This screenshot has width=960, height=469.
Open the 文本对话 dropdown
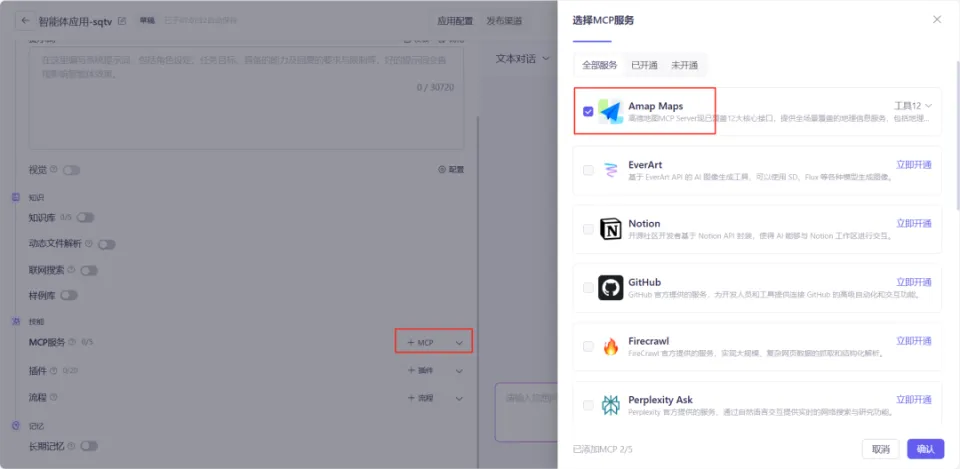(522, 59)
